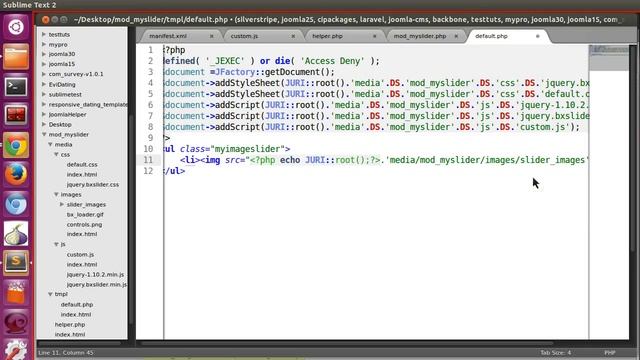640x360 pixels.
Task: Launch Google Chrome from the dock
Action: click(x=16, y=145)
